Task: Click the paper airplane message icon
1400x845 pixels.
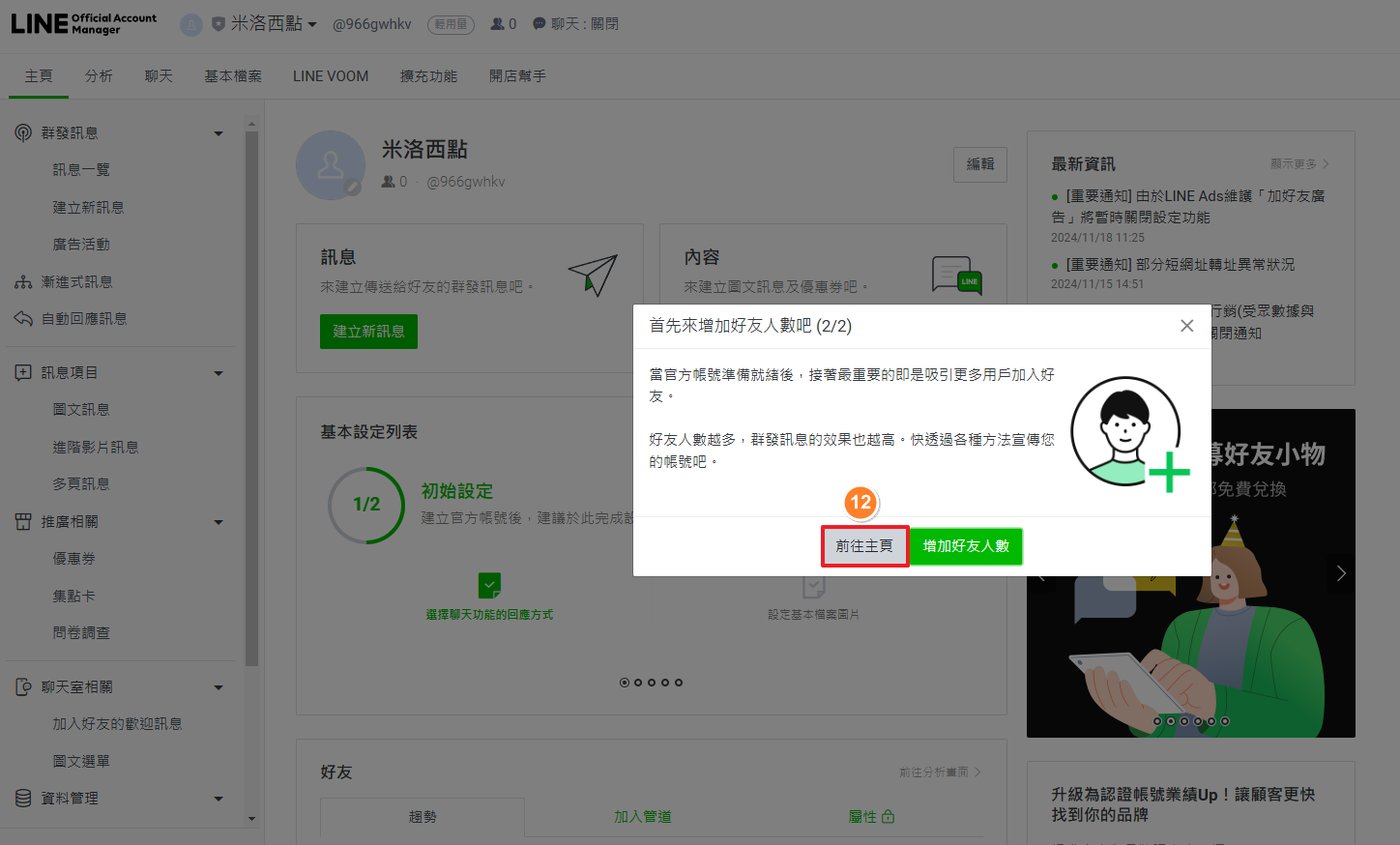Action: tap(593, 276)
